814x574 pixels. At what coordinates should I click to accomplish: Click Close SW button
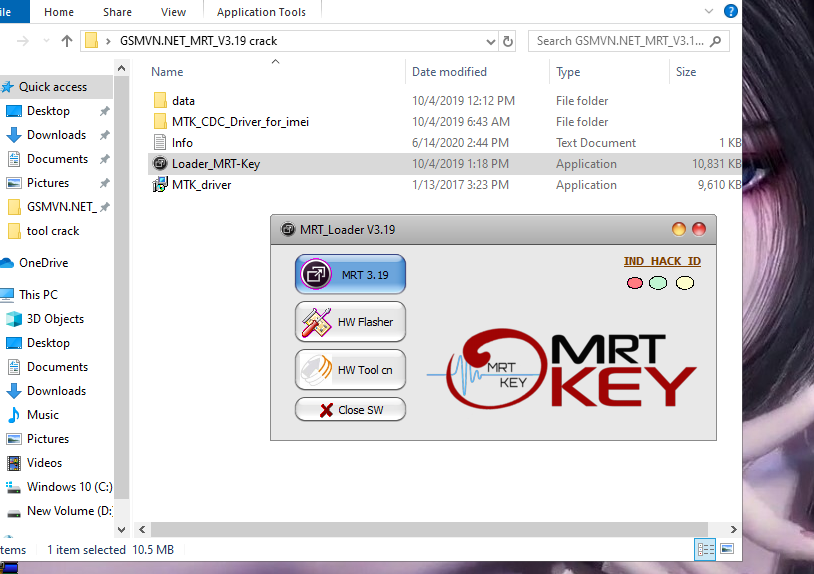tap(350, 409)
